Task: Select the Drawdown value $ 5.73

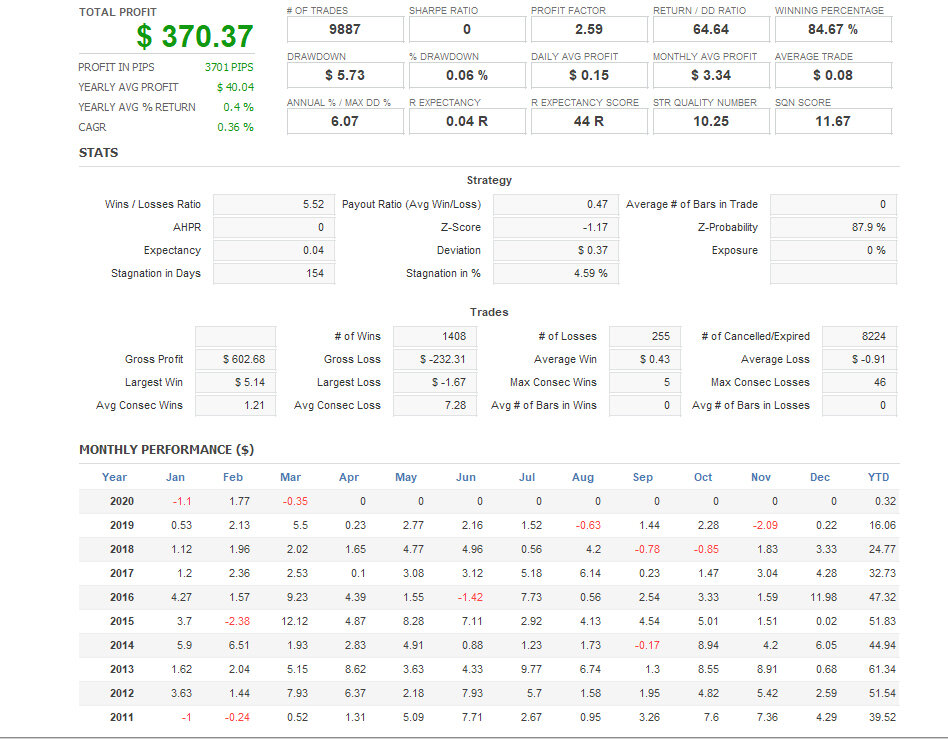Action: coord(345,75)
